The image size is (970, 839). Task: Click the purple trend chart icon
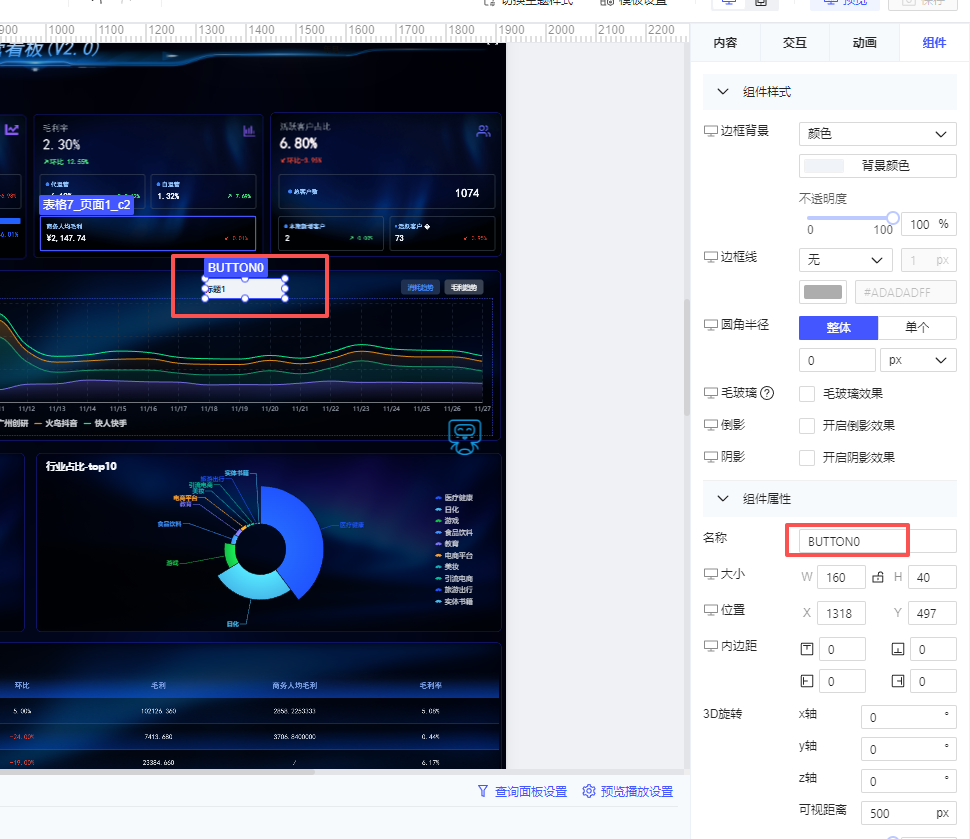(12, 129)
